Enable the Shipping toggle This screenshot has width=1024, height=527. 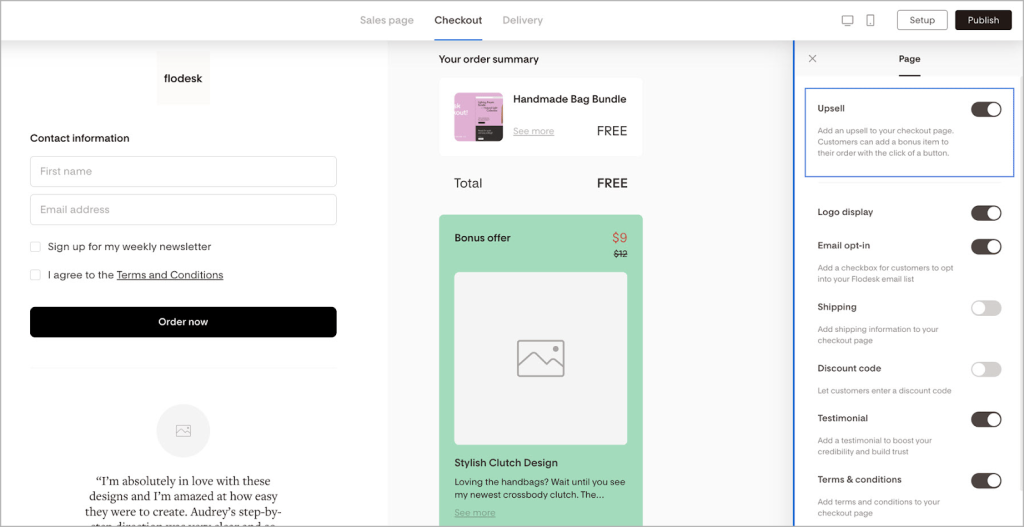point(985,308)
